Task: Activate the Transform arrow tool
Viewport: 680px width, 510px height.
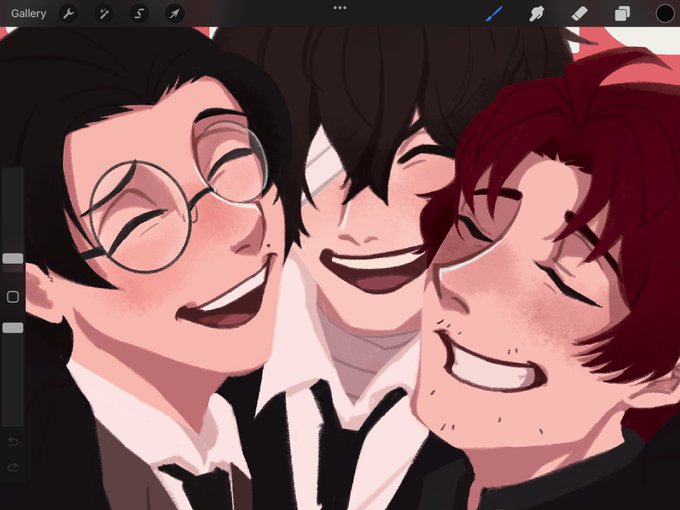Action: click(x=174, y=14)
